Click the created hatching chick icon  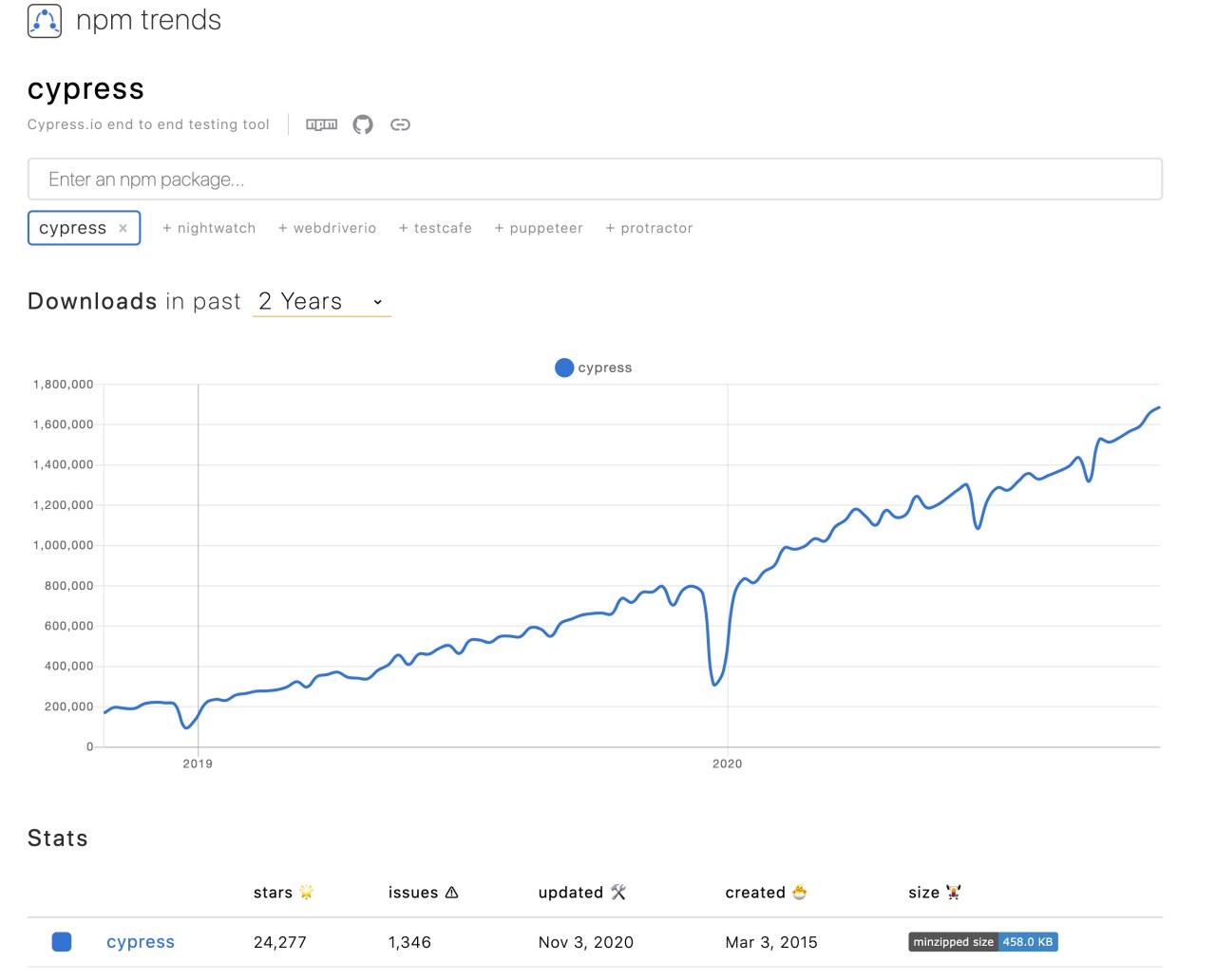click(800, 892)
